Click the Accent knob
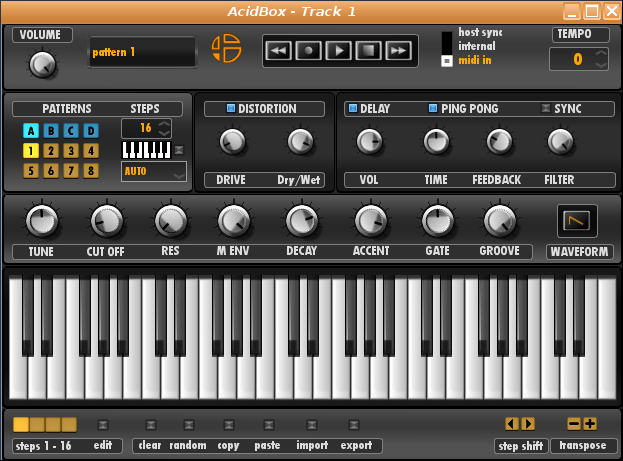 (371, 221)
